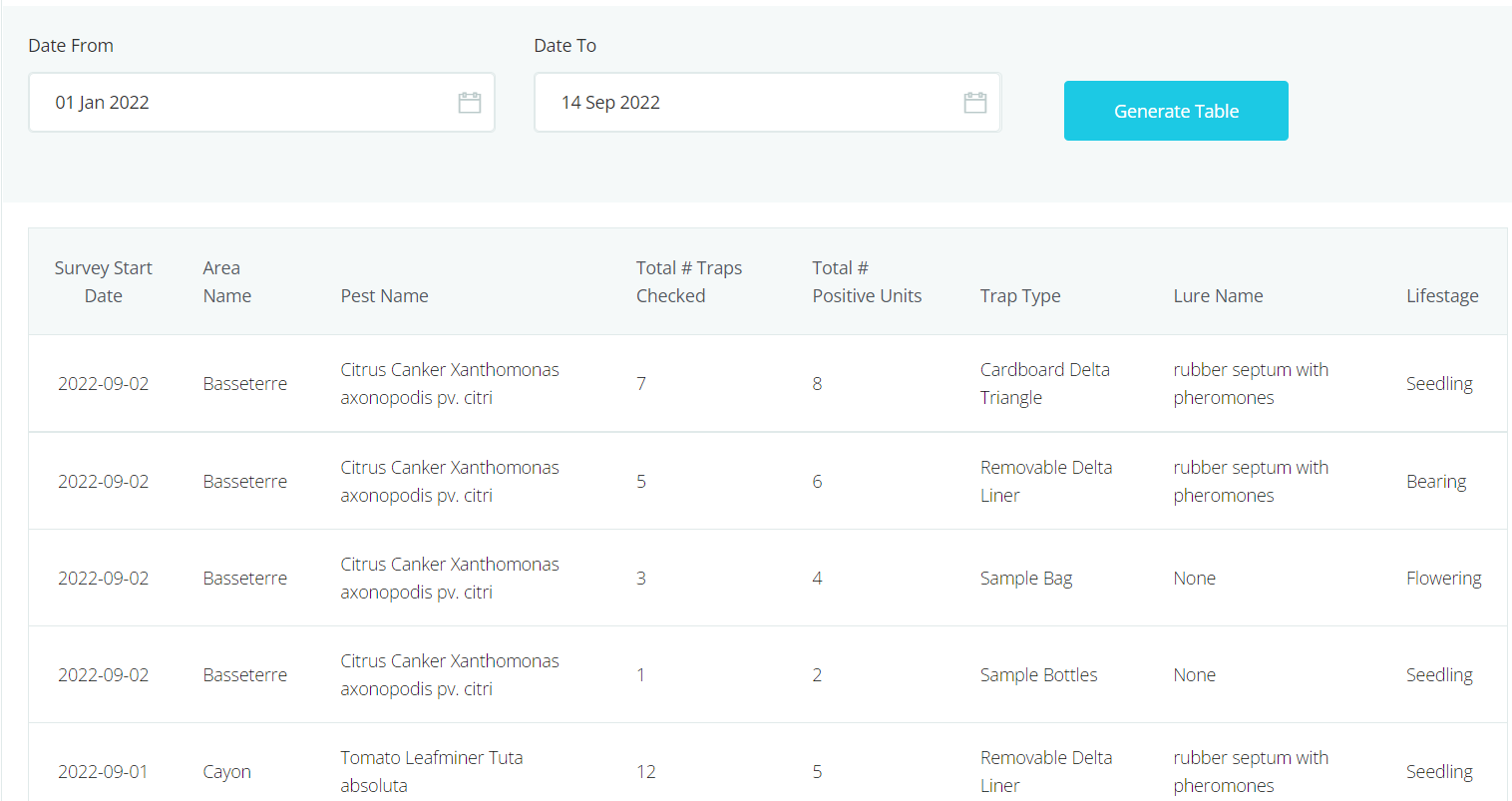Screen dimensions: 1512x801
Task: Select the Sample Bag trap row
Action: (1025, 579)
